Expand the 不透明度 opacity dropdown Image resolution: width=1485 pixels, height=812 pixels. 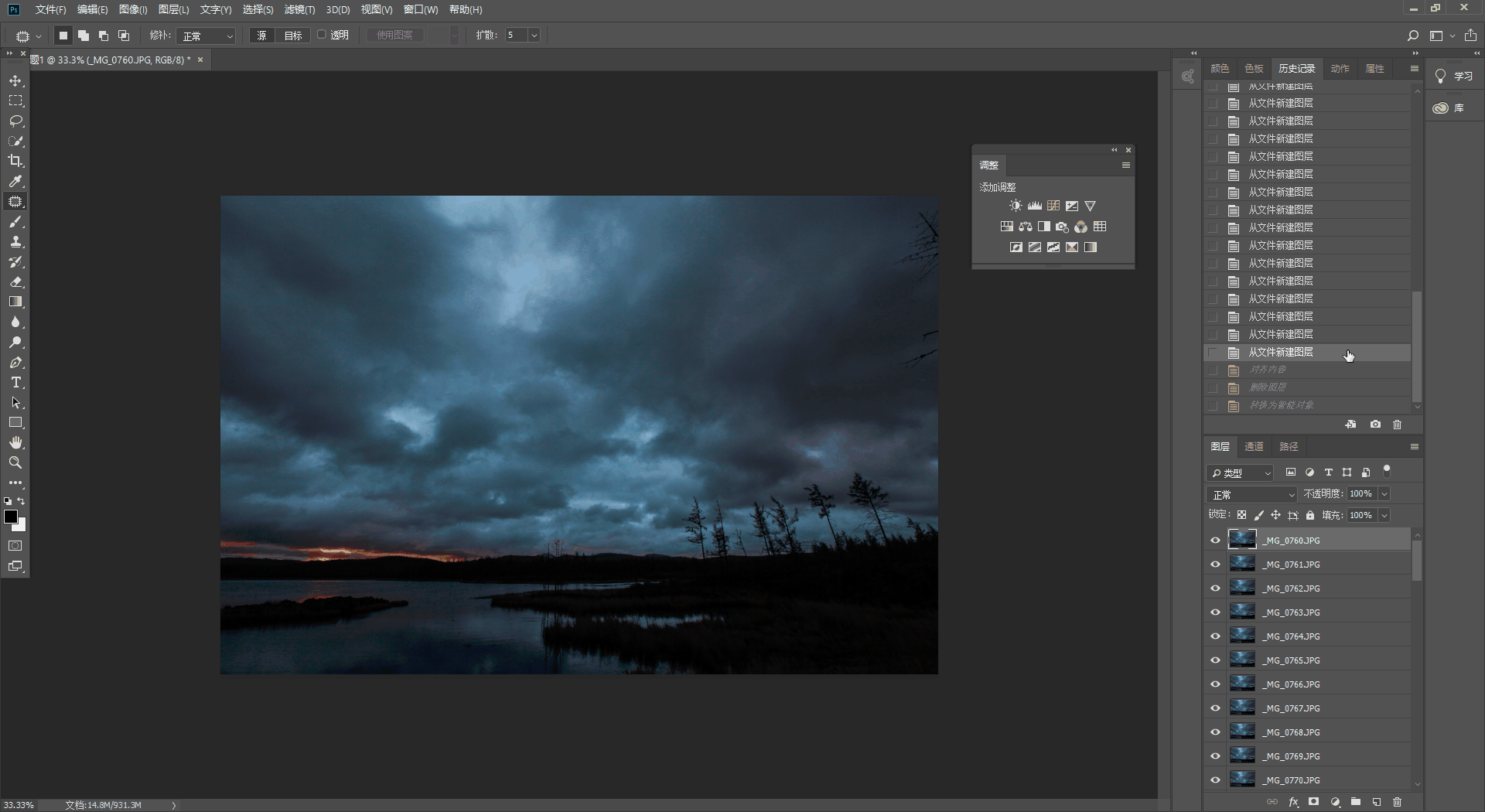[x=1384, y=494]
